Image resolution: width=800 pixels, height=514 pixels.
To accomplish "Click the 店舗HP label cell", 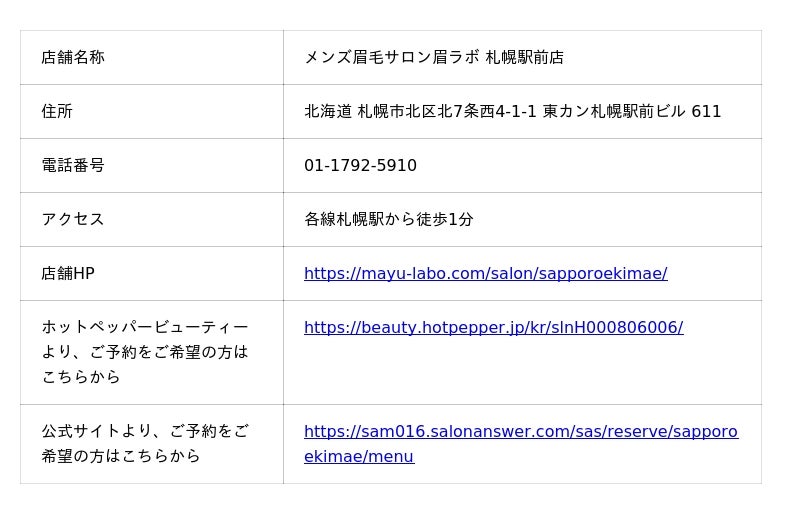I will [68, 273].
